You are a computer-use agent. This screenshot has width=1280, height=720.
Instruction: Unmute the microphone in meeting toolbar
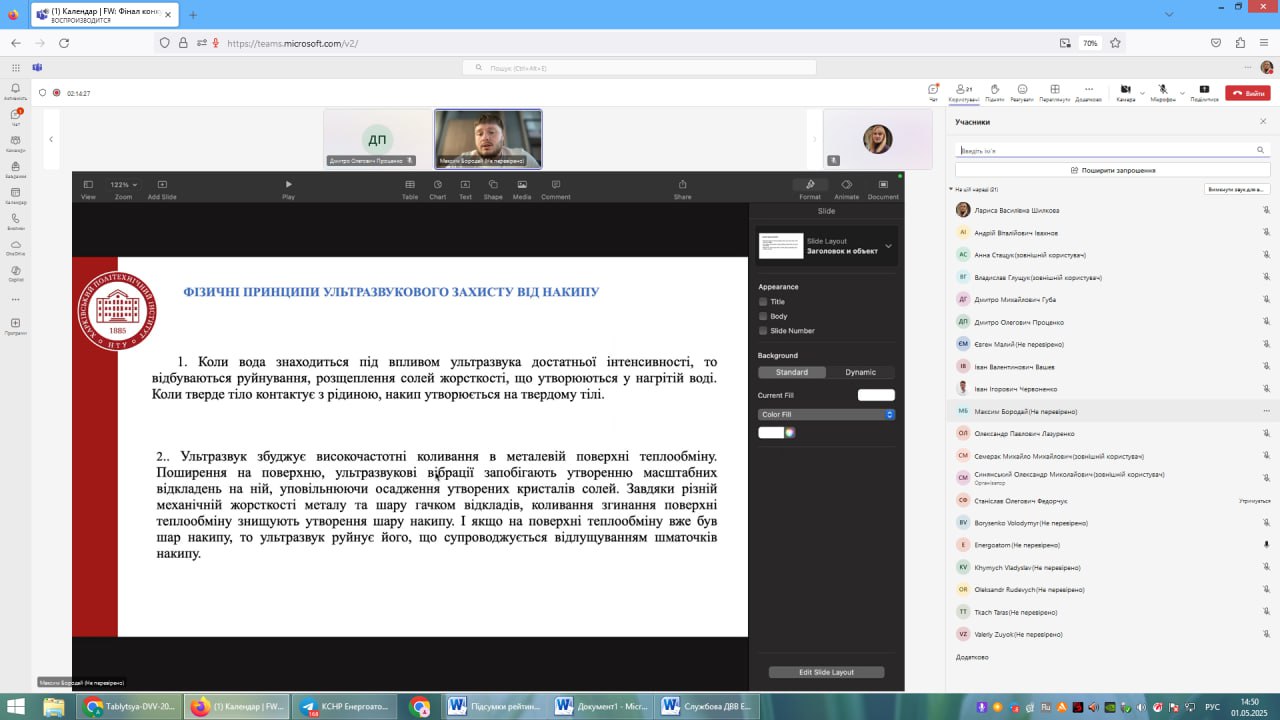[x=1162, y=90]
